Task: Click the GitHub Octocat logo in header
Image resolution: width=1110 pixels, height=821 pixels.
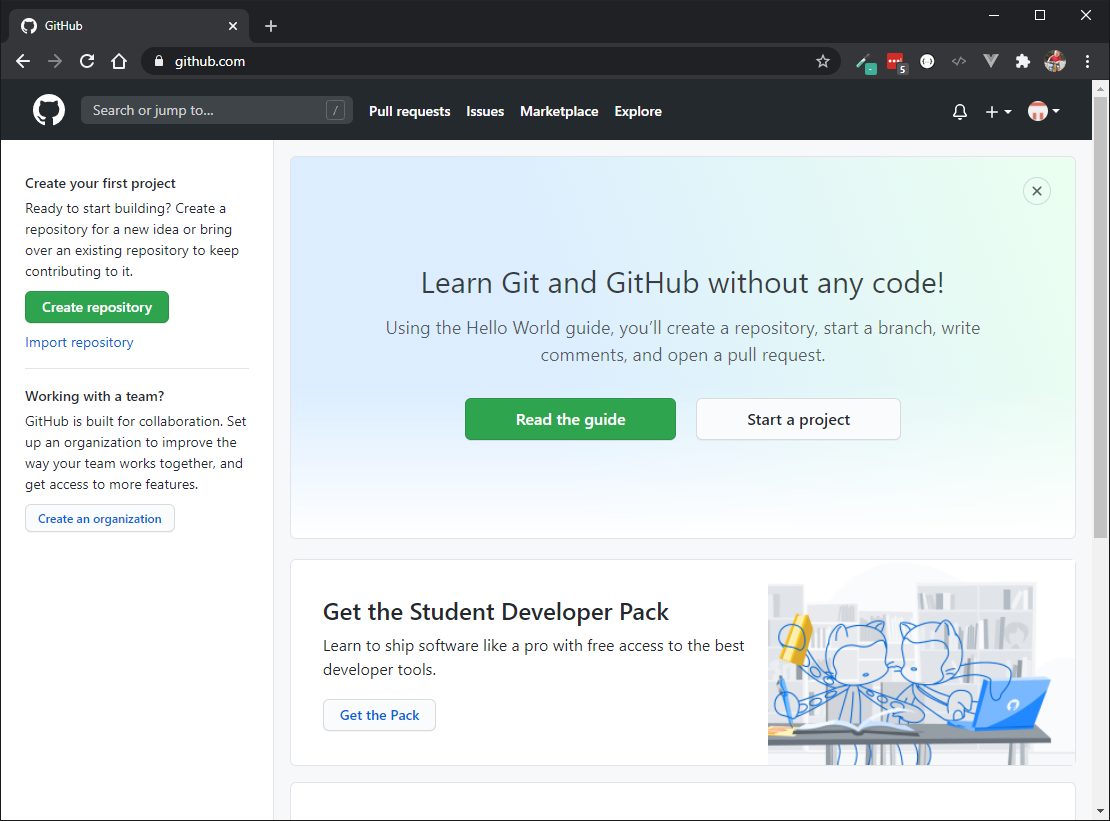Action: (49, 110)
